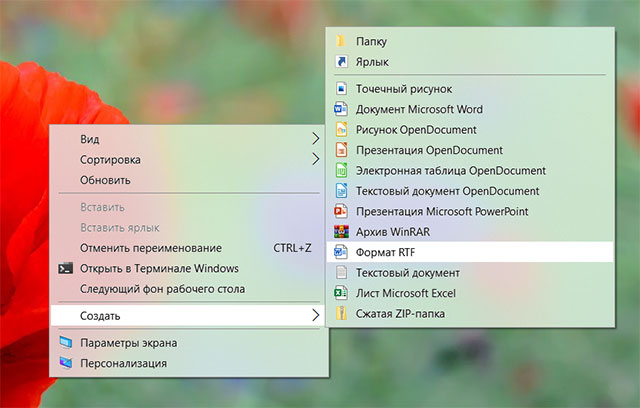The image size is (640, 408).
Task: Click the icon beside Персонализация
Action: tap(65, 363)
